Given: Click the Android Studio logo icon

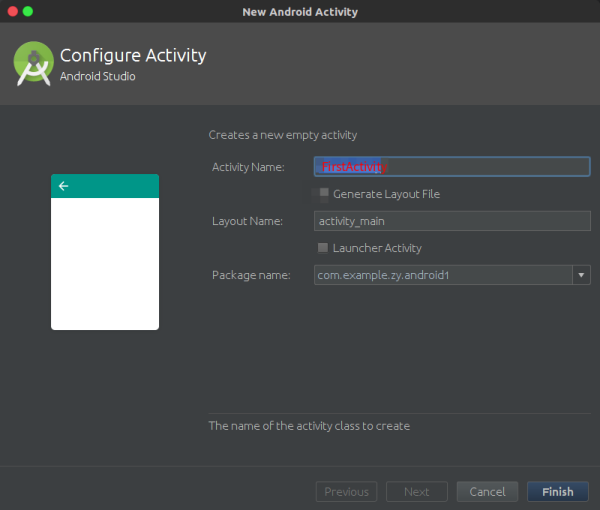Looking at the screenshot, I should [x=34, y=64].
